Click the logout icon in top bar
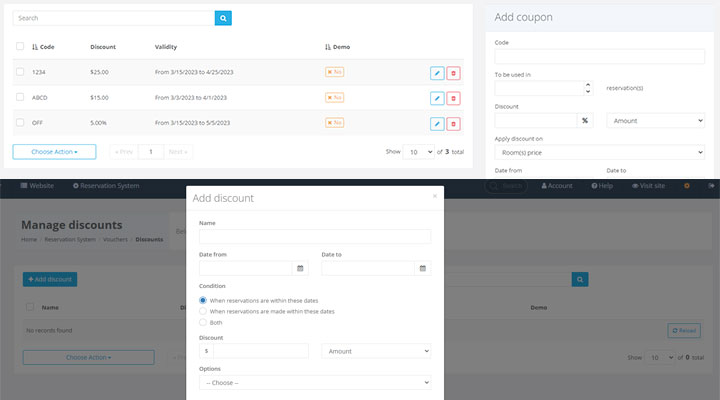 click(x=711, y=186)
